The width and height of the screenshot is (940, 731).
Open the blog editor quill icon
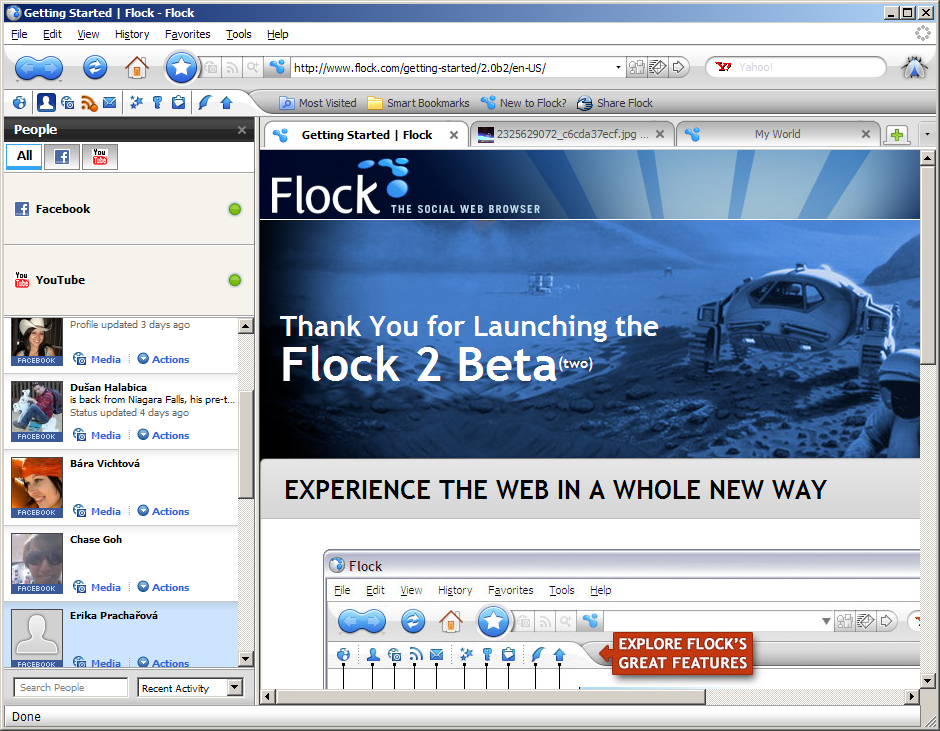click(x=204, y=103)
